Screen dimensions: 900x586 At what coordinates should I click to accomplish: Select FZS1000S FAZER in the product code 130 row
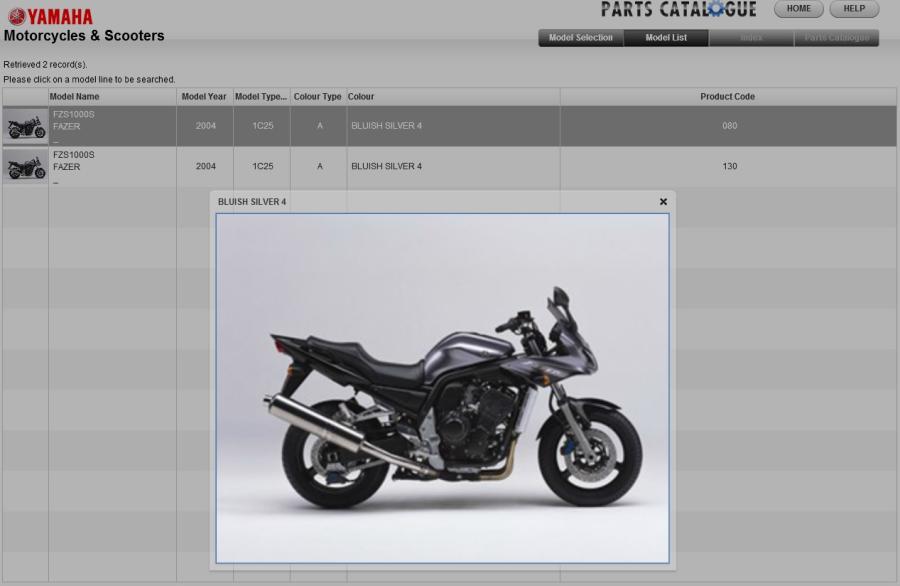click(74, 161)
